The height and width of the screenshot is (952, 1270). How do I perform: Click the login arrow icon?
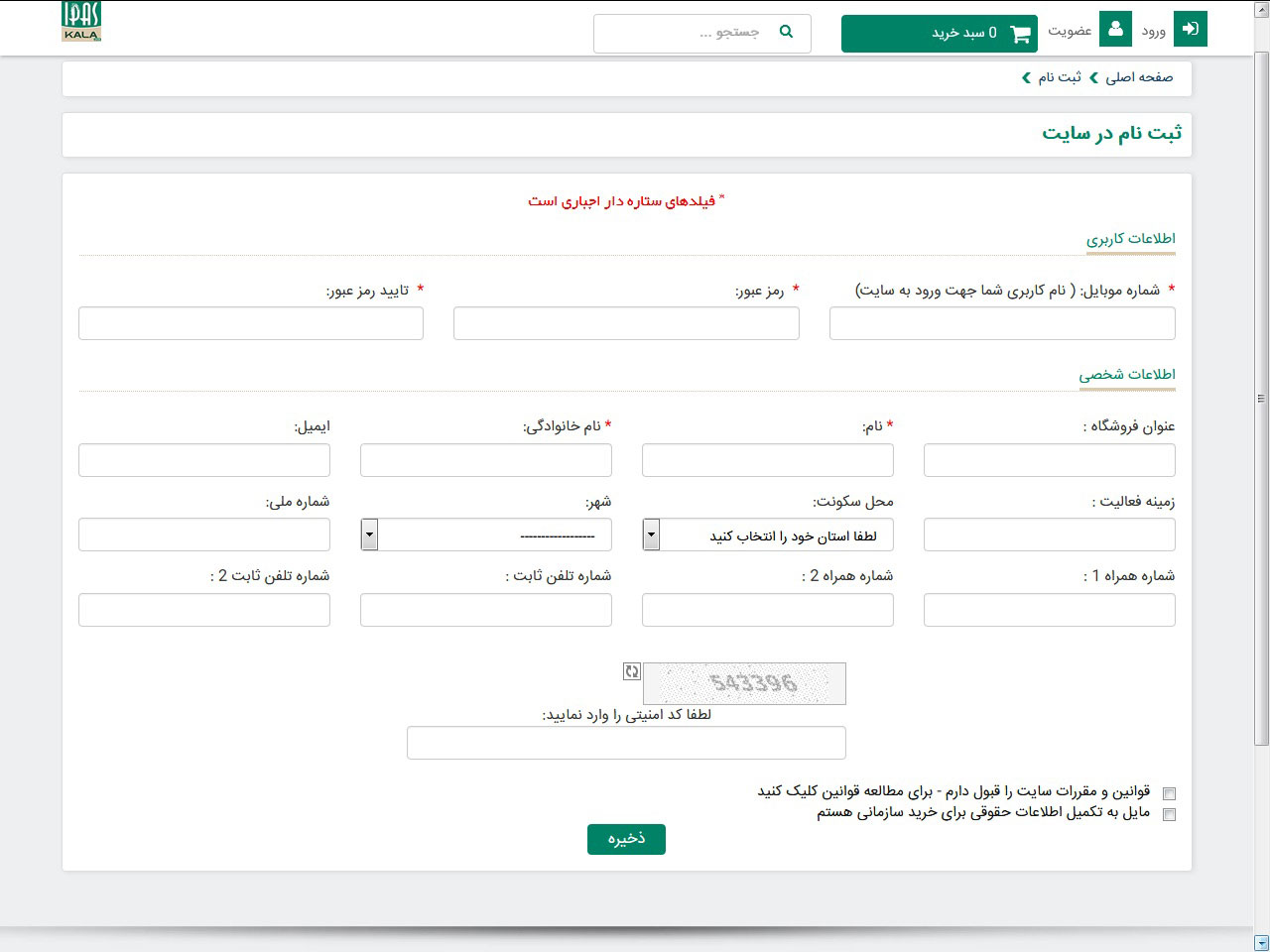point(1191,29)
